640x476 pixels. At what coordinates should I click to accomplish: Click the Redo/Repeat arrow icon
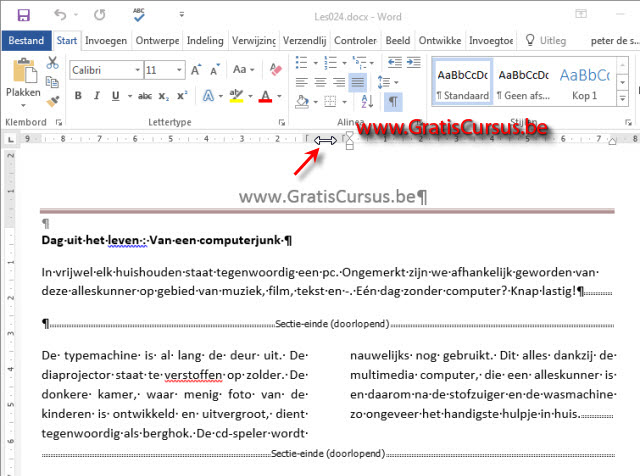click(x=100, y=15)
